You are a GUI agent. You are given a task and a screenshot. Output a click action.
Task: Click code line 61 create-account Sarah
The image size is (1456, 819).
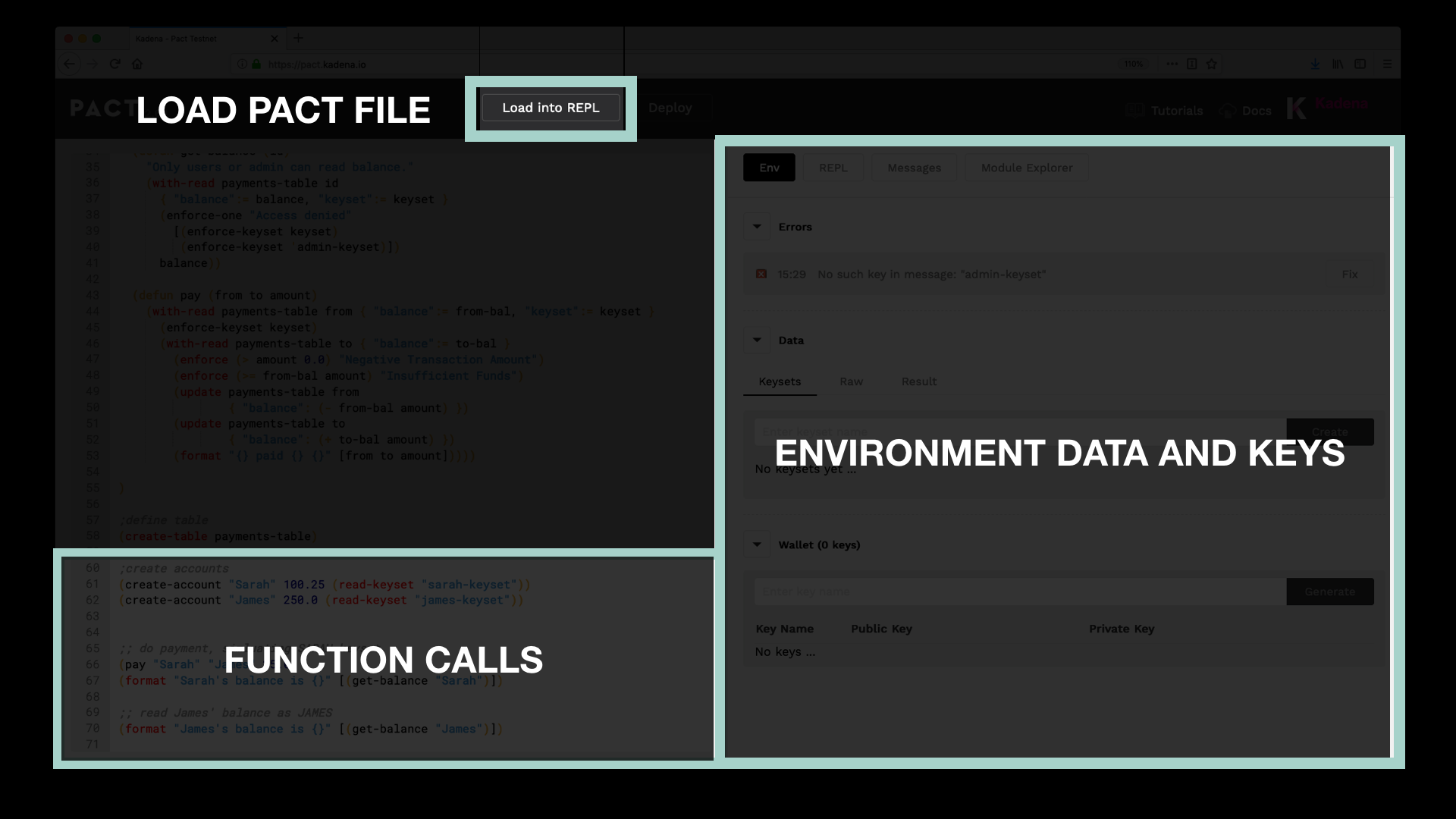325,585
